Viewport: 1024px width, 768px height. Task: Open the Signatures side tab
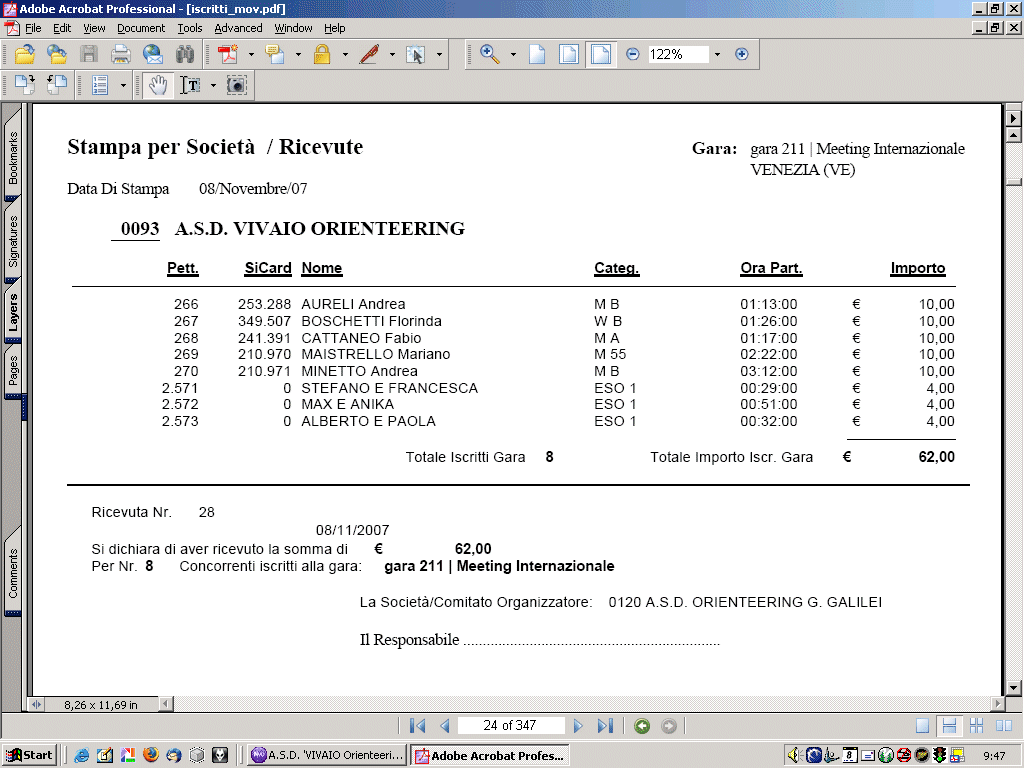point(13,241)
